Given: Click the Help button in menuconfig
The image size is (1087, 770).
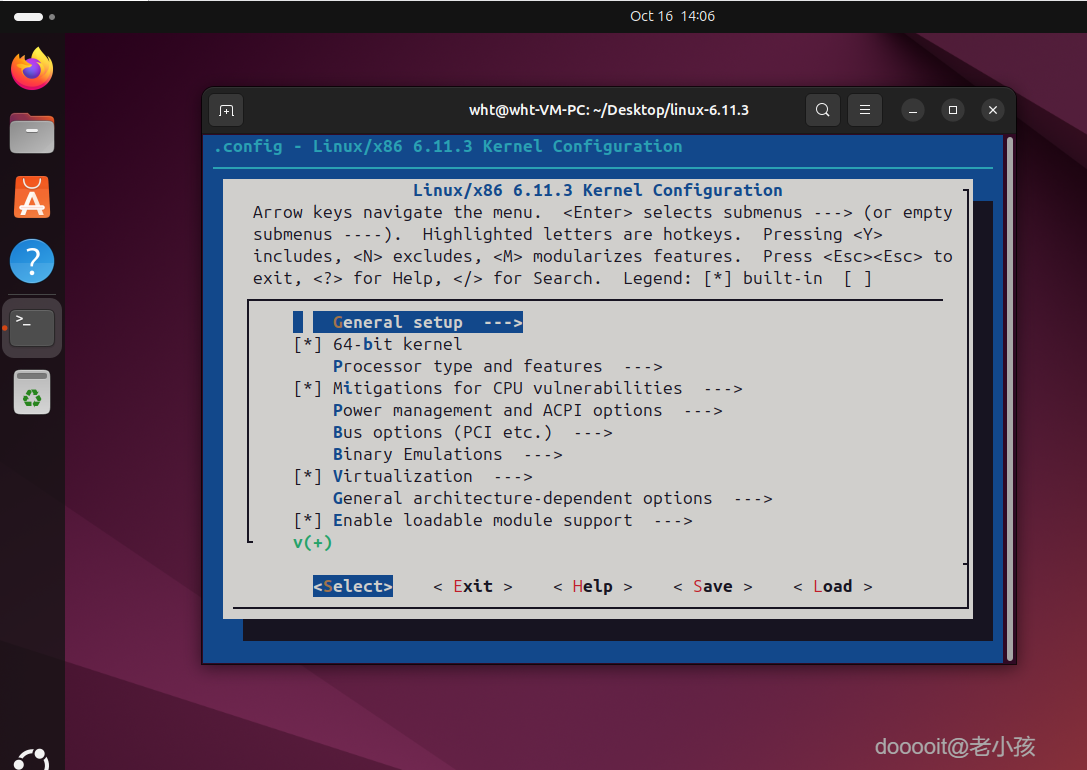Looking at the screenshot, I should 593,586.
